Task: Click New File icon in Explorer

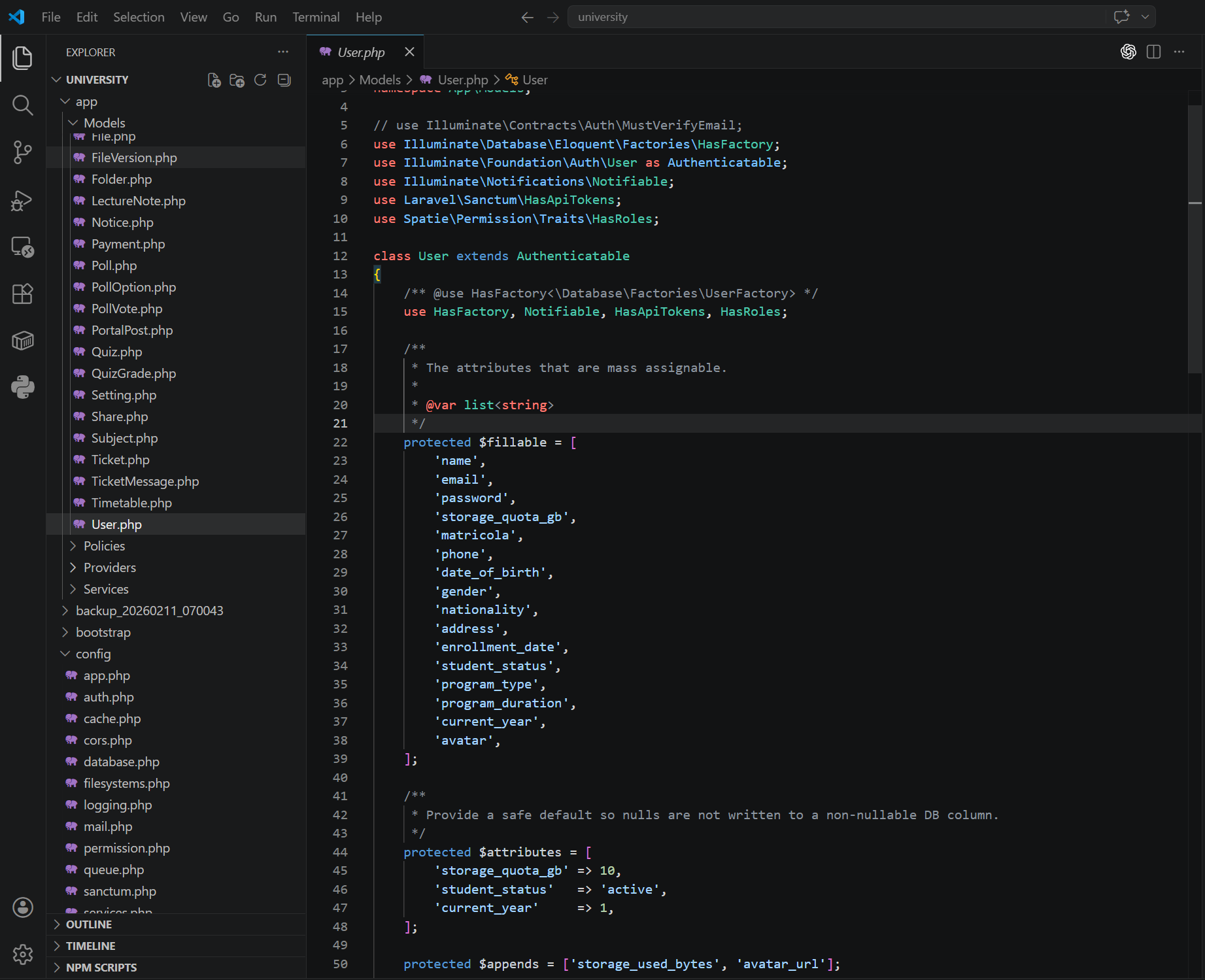Action: 214,80
